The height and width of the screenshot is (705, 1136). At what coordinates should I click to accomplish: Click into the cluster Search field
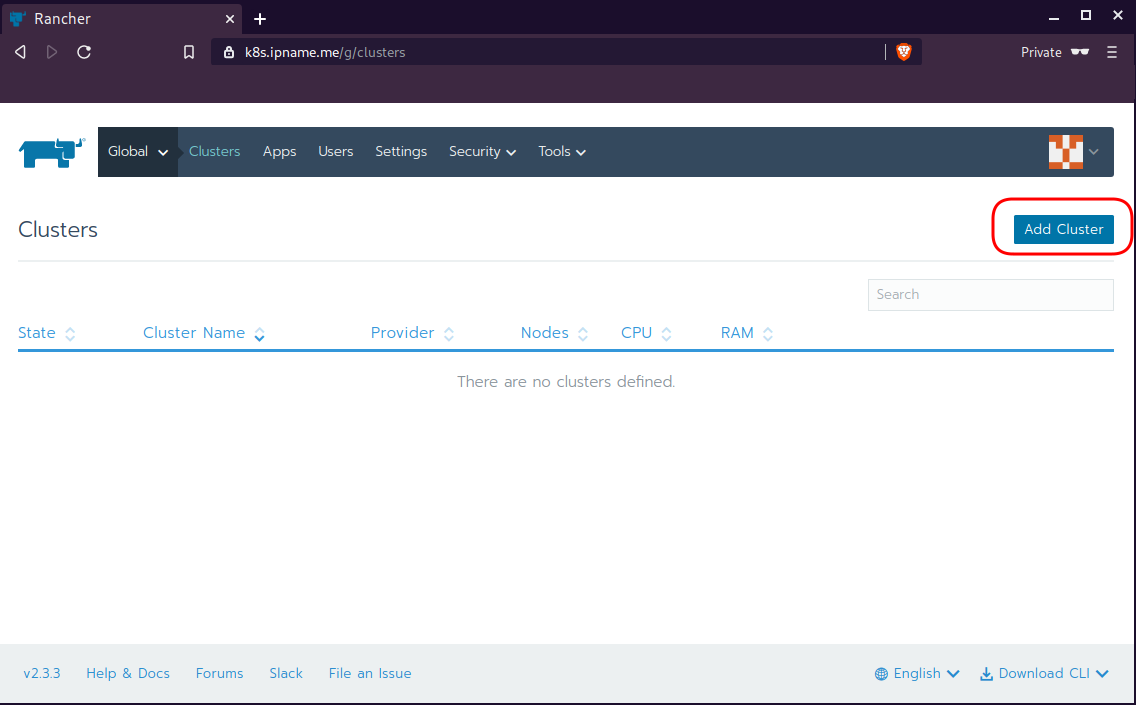(x=990, y=295)
